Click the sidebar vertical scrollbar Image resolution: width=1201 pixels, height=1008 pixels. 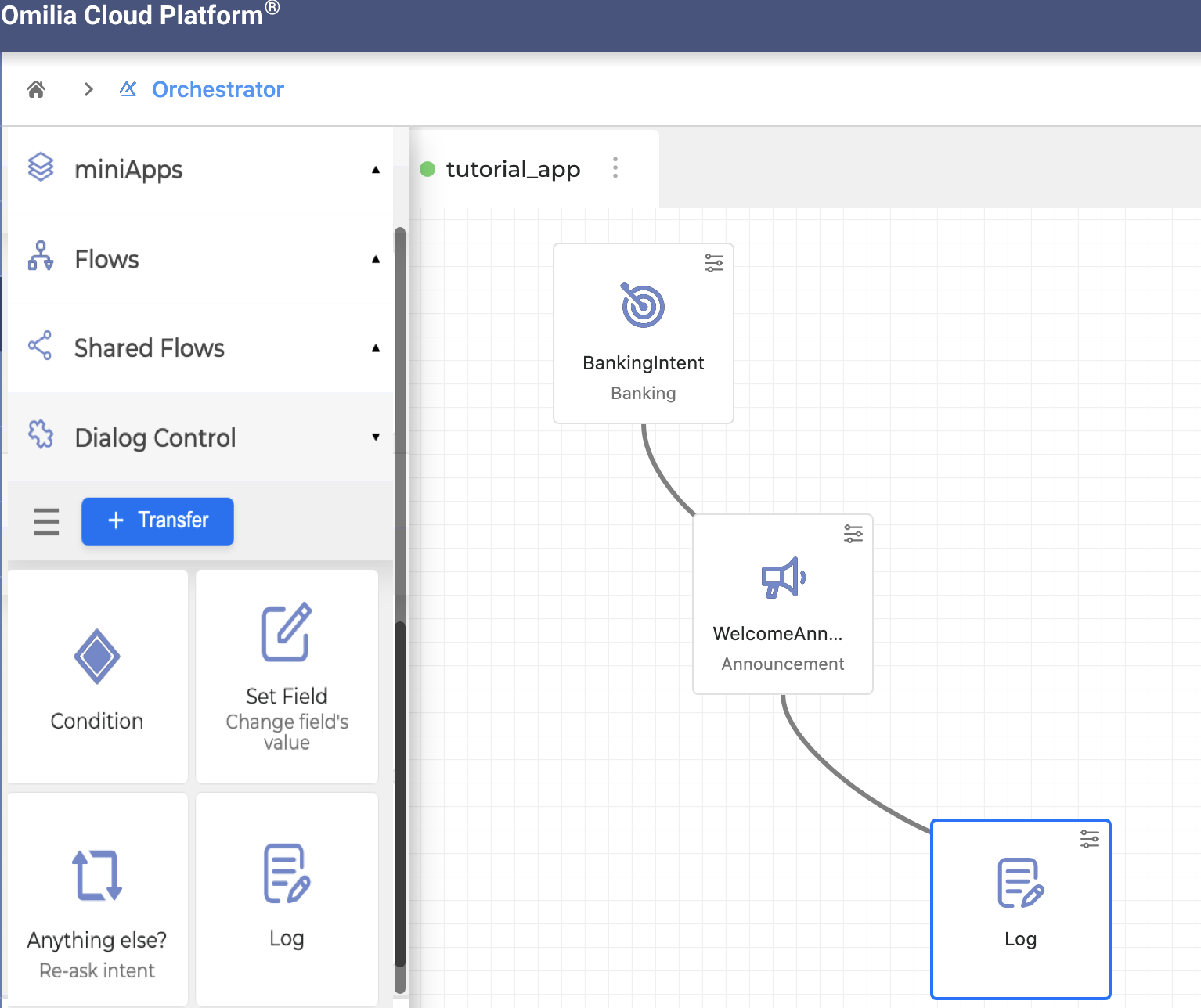(400, 783)
